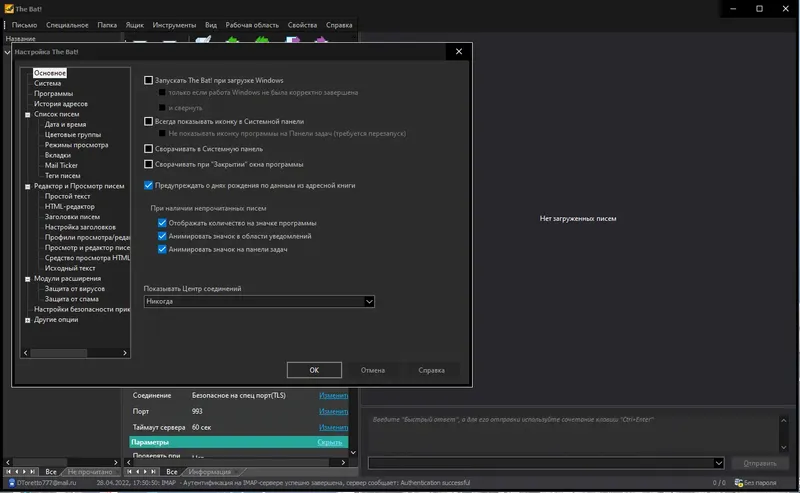The image size is (800, 493).
Task: Go to previous tab in message list navigator
Action: (x=138, y=472)
